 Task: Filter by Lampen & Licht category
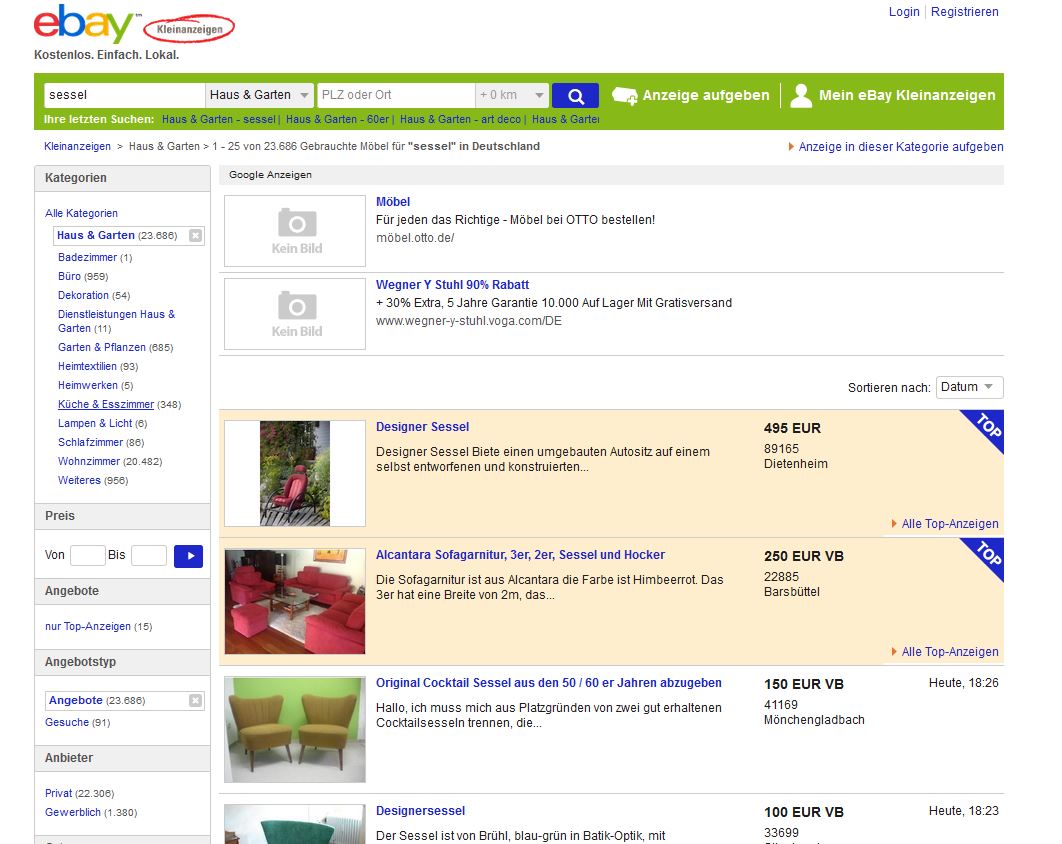(x=95, y=423)
